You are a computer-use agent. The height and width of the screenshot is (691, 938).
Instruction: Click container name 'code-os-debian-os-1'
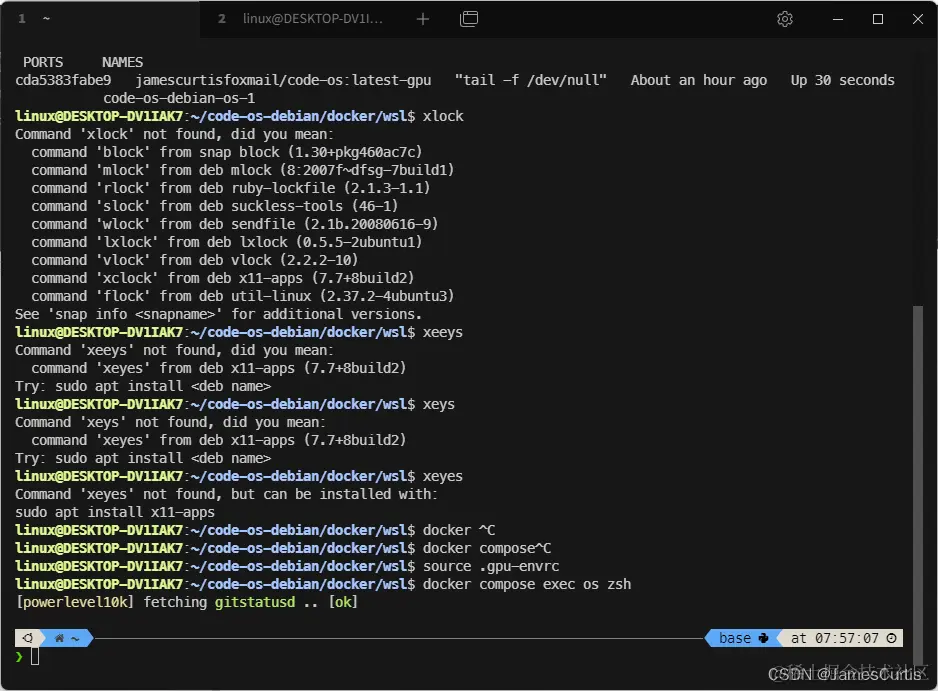point(179,98)
